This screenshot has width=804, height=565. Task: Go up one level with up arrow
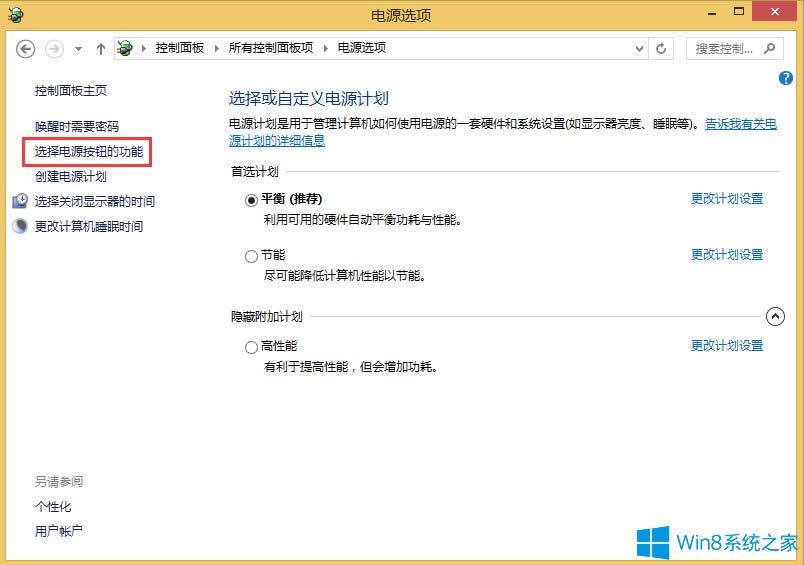click(x=101, y=49)
